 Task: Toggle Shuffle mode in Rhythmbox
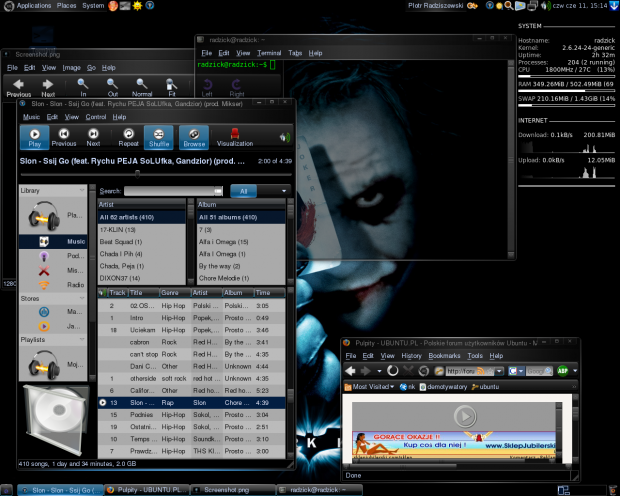(159, 137)
